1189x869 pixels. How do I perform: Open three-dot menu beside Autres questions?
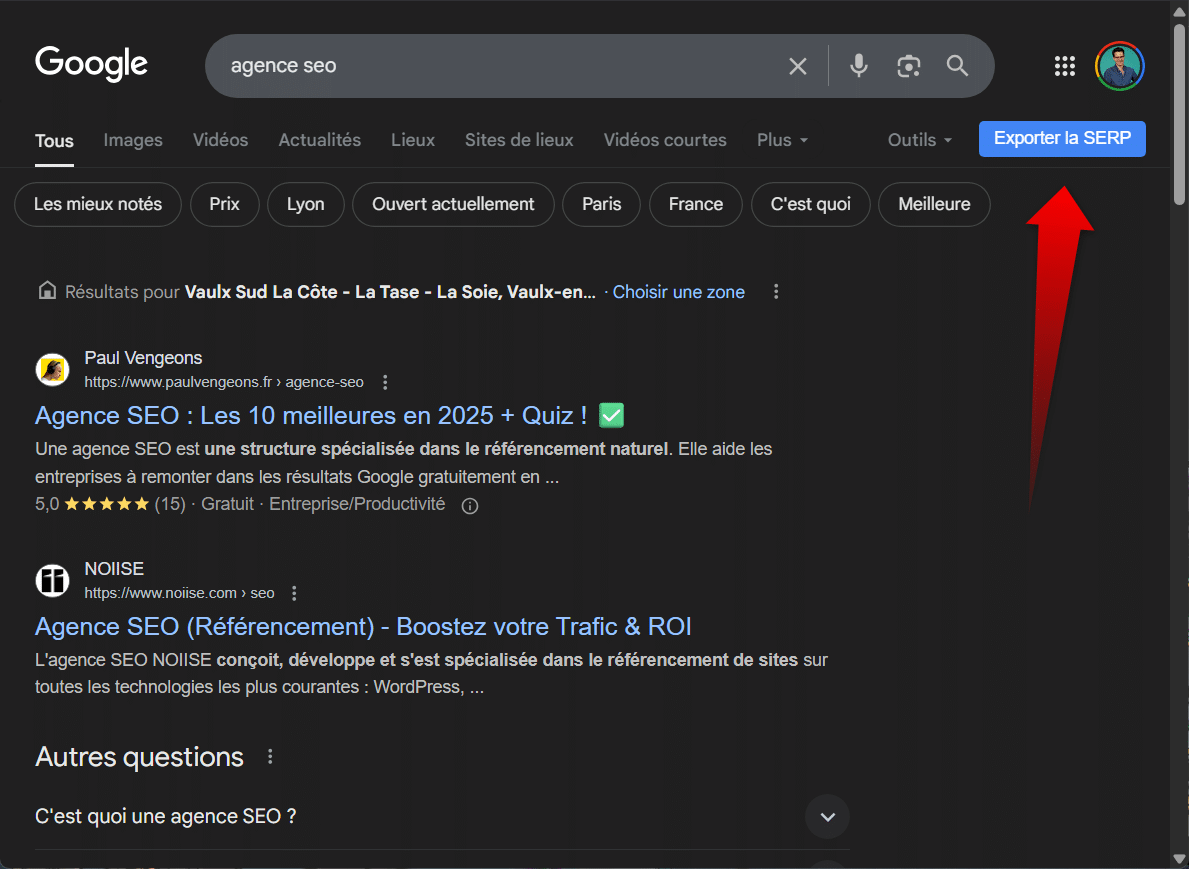tap(270, 757)
